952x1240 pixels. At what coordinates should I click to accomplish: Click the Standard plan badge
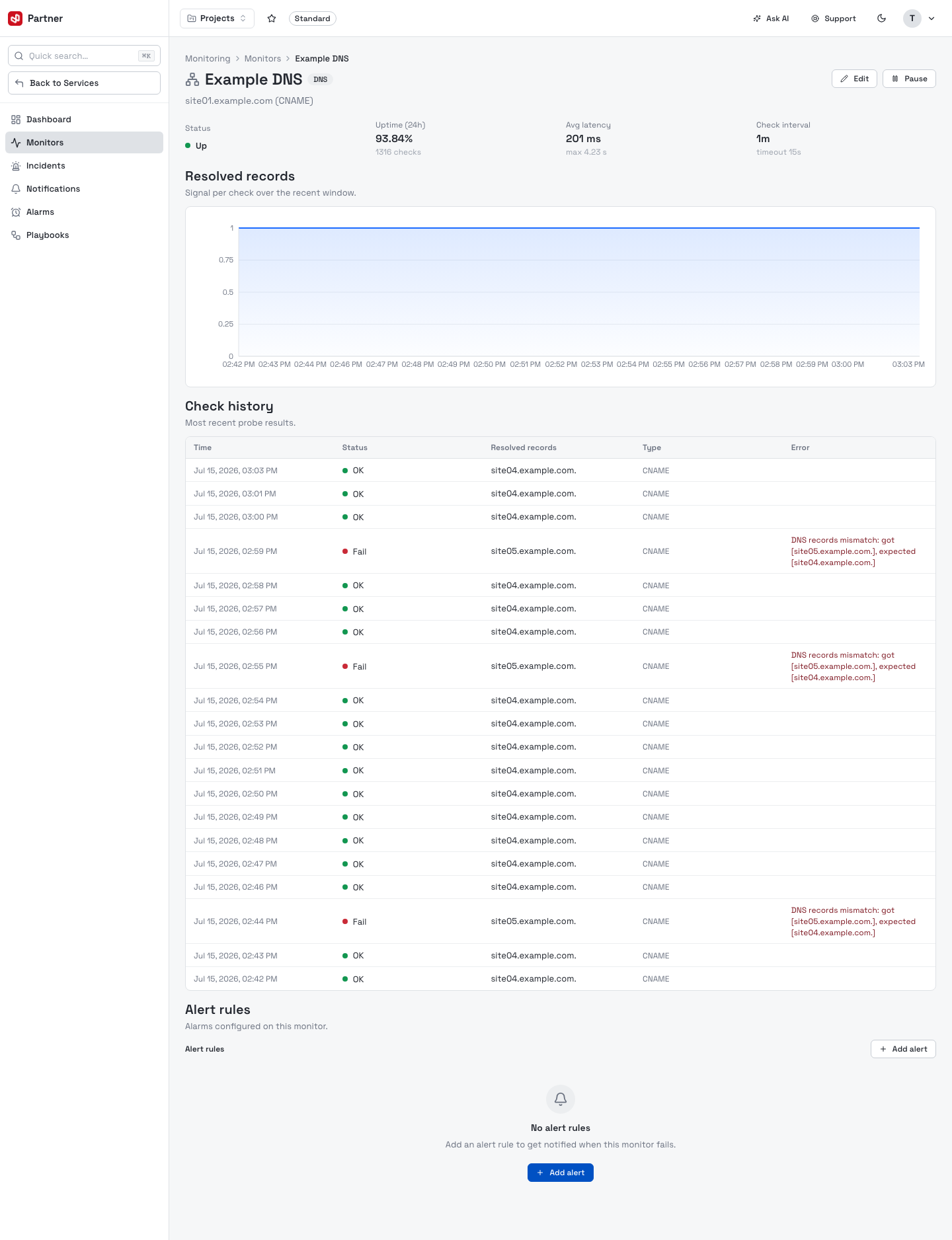click(x=312, y=19)
